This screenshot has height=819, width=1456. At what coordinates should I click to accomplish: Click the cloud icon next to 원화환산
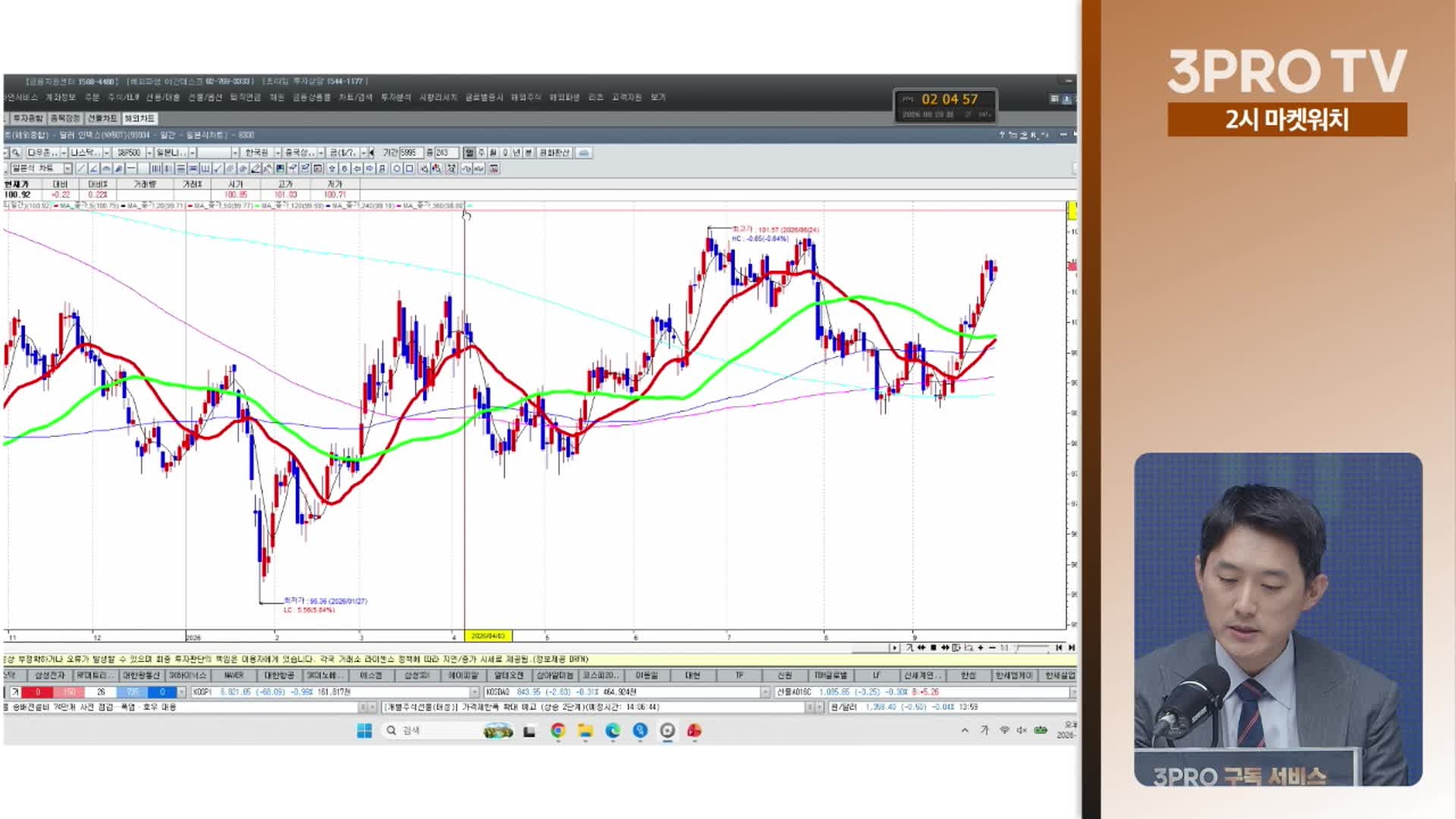point(584,152)
